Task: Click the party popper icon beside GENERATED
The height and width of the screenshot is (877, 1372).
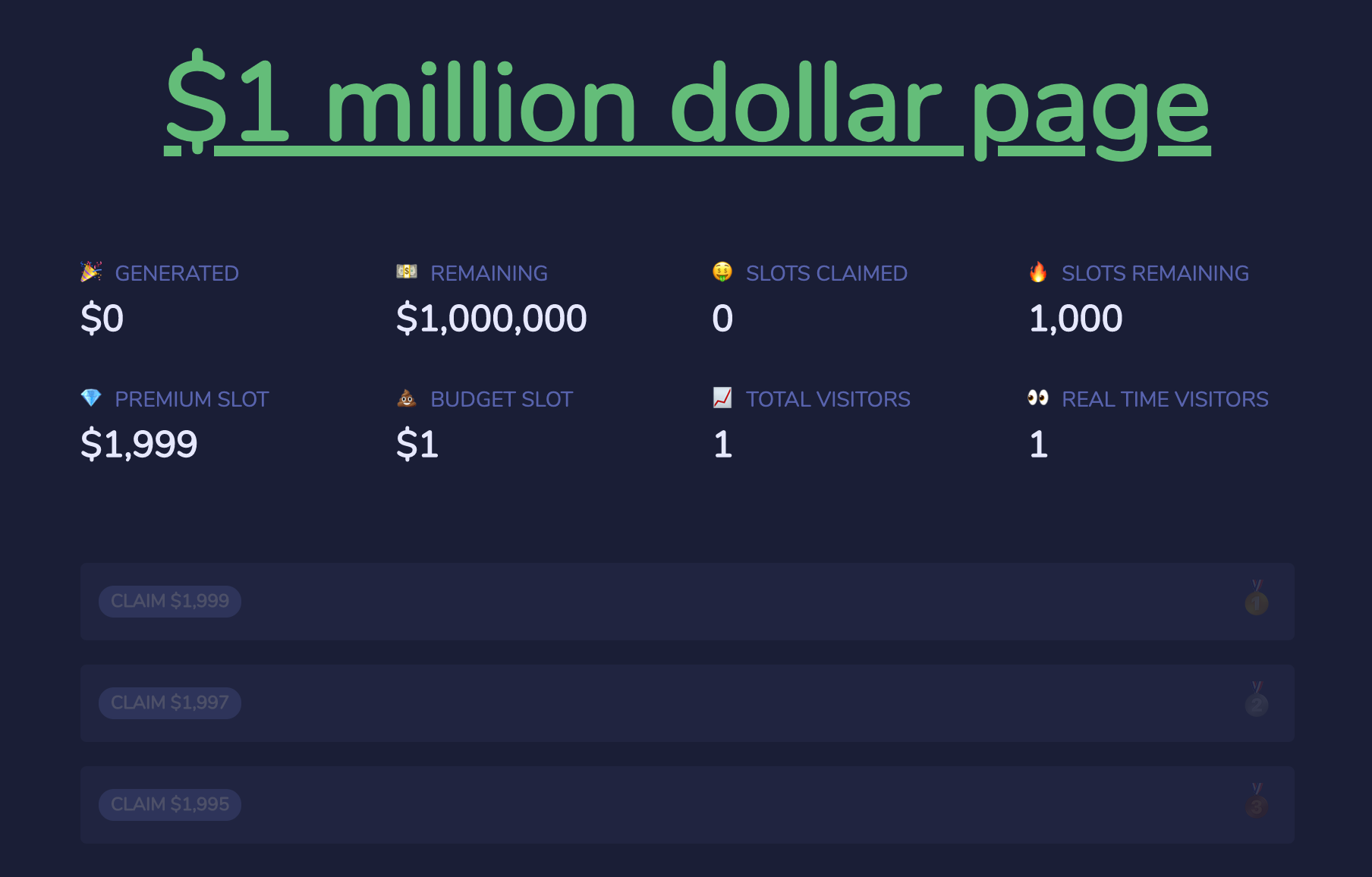Action: (x=91, y=272)
